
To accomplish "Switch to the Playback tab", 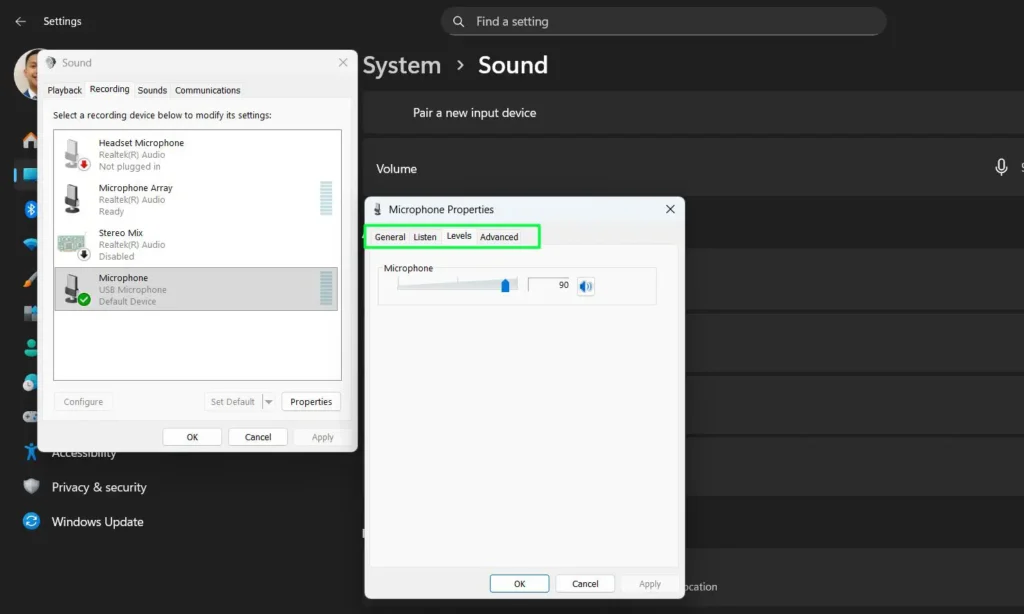I will pyautogui.click(x=64, y=89).
